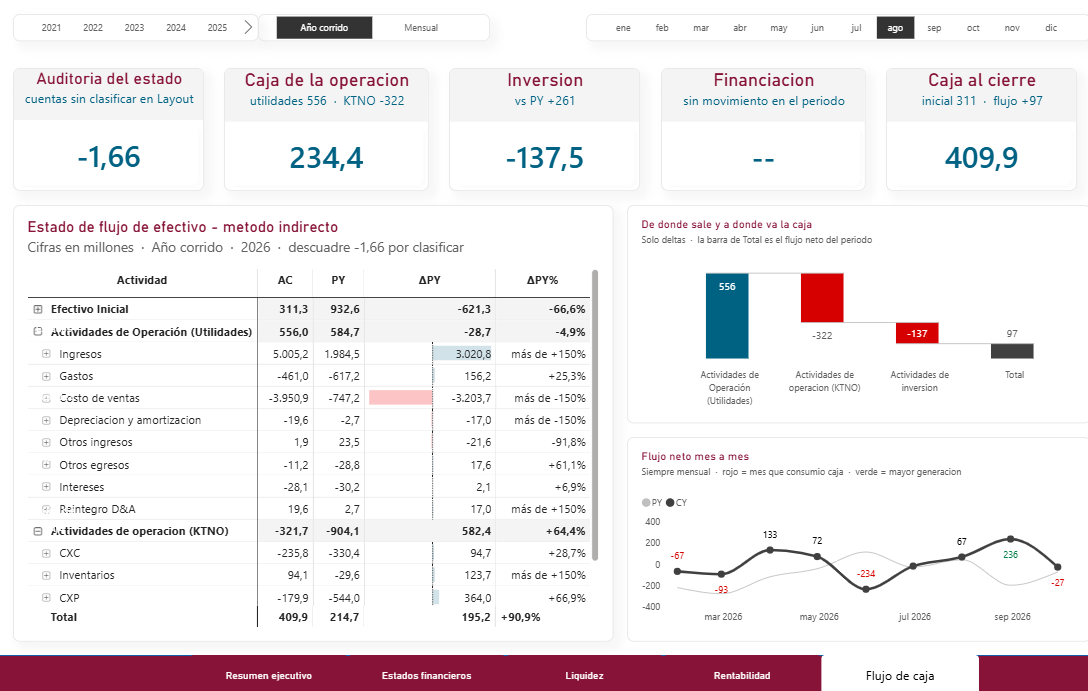1088x691 pixels.
Task: Sort table by PY column header
Action: coord(338,280)
